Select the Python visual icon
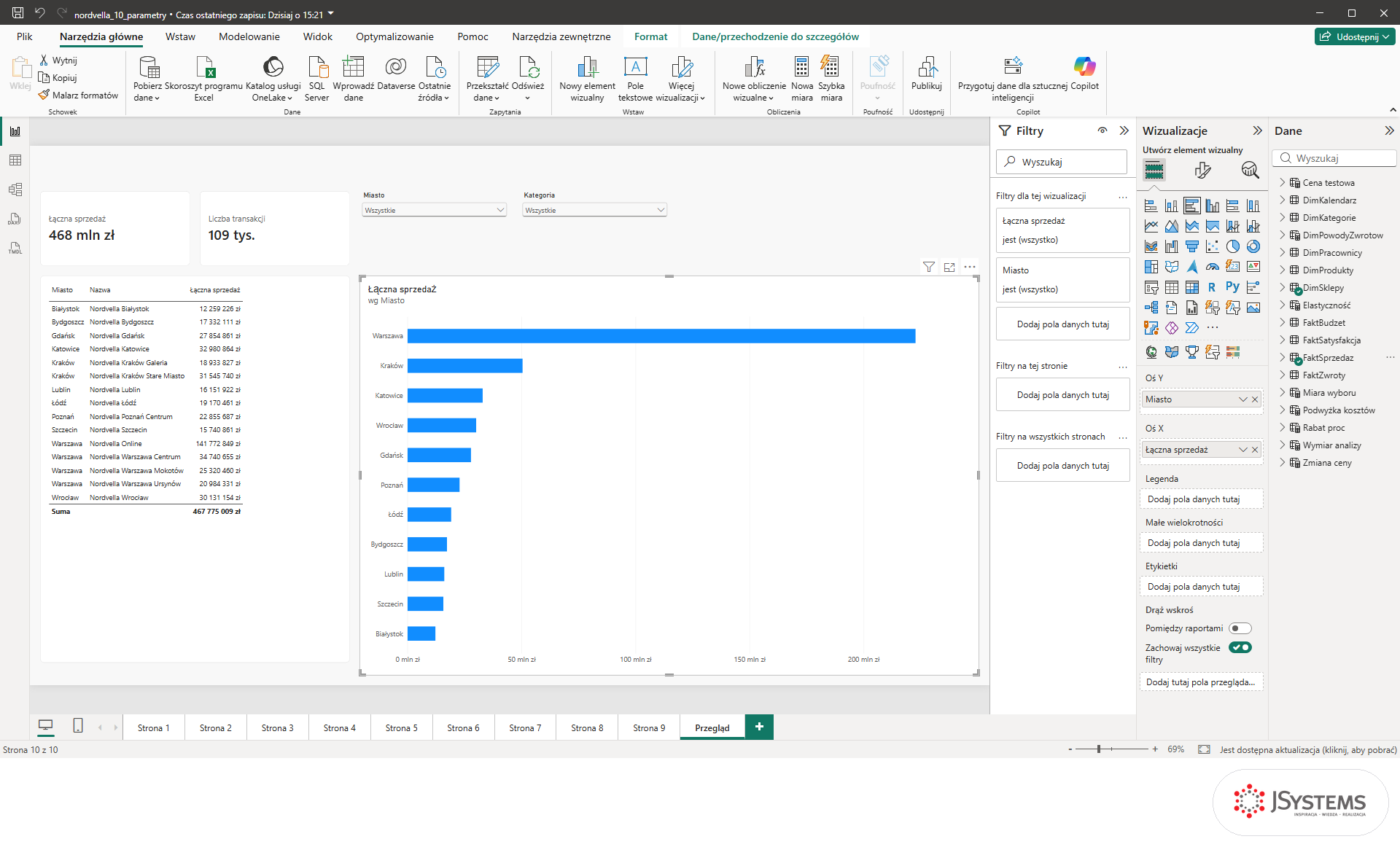Viewport: 1400px width, 847px height. point(1232,287)
